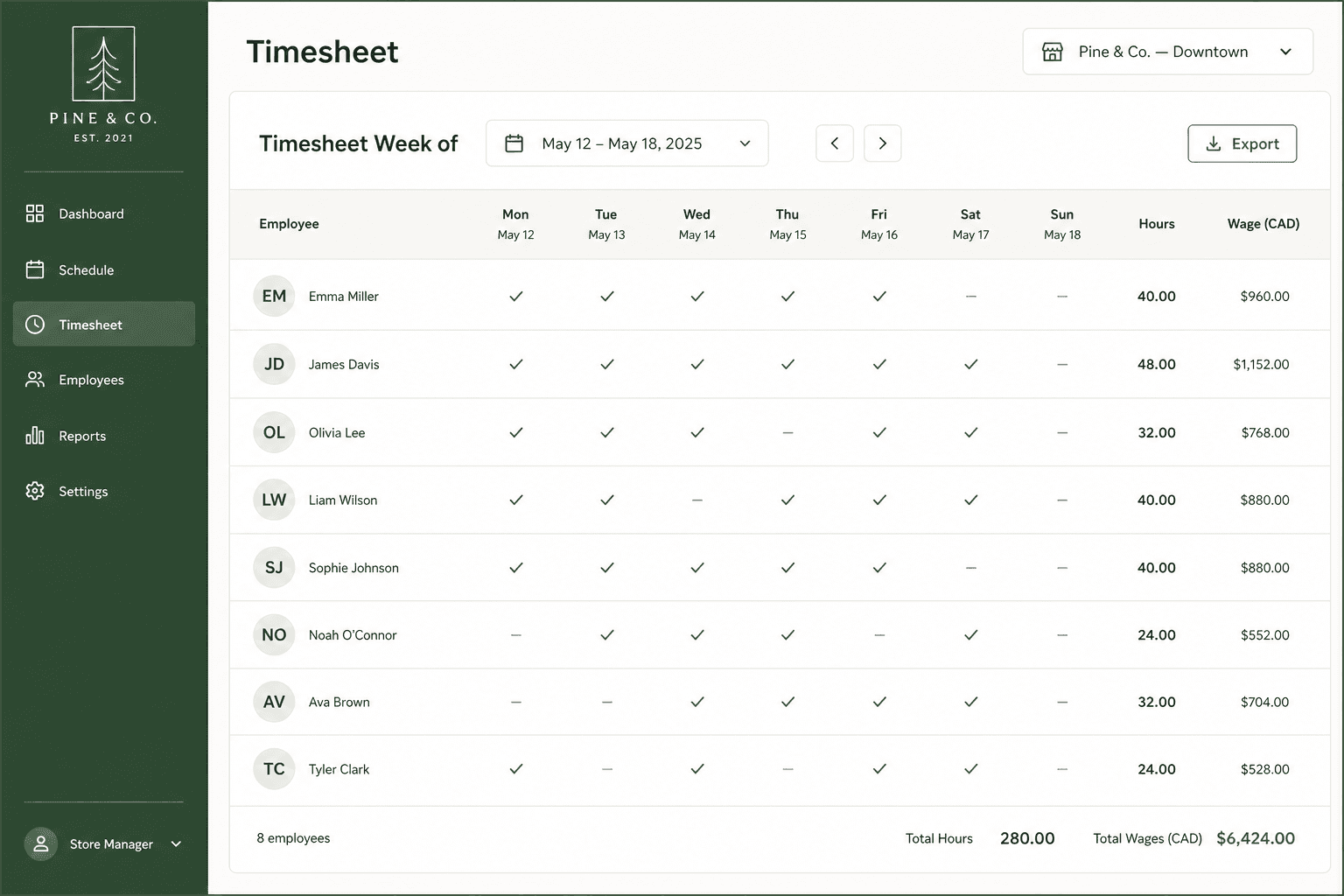This screenshot has width=1344, height=896.
Task: Click the Noah O'Connor name
Action: (353, 635)
